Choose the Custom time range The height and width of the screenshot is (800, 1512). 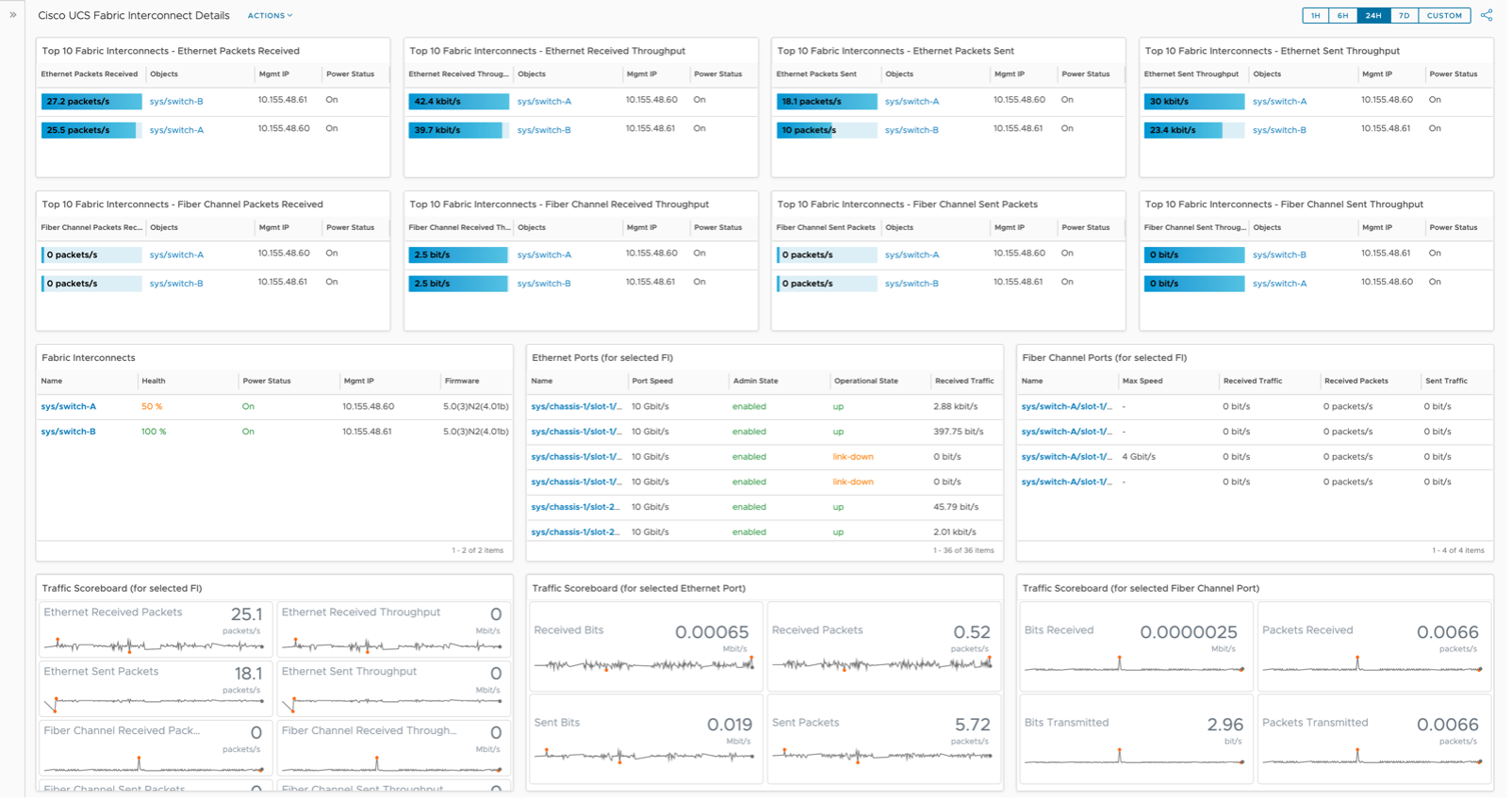coord(1444,15)
